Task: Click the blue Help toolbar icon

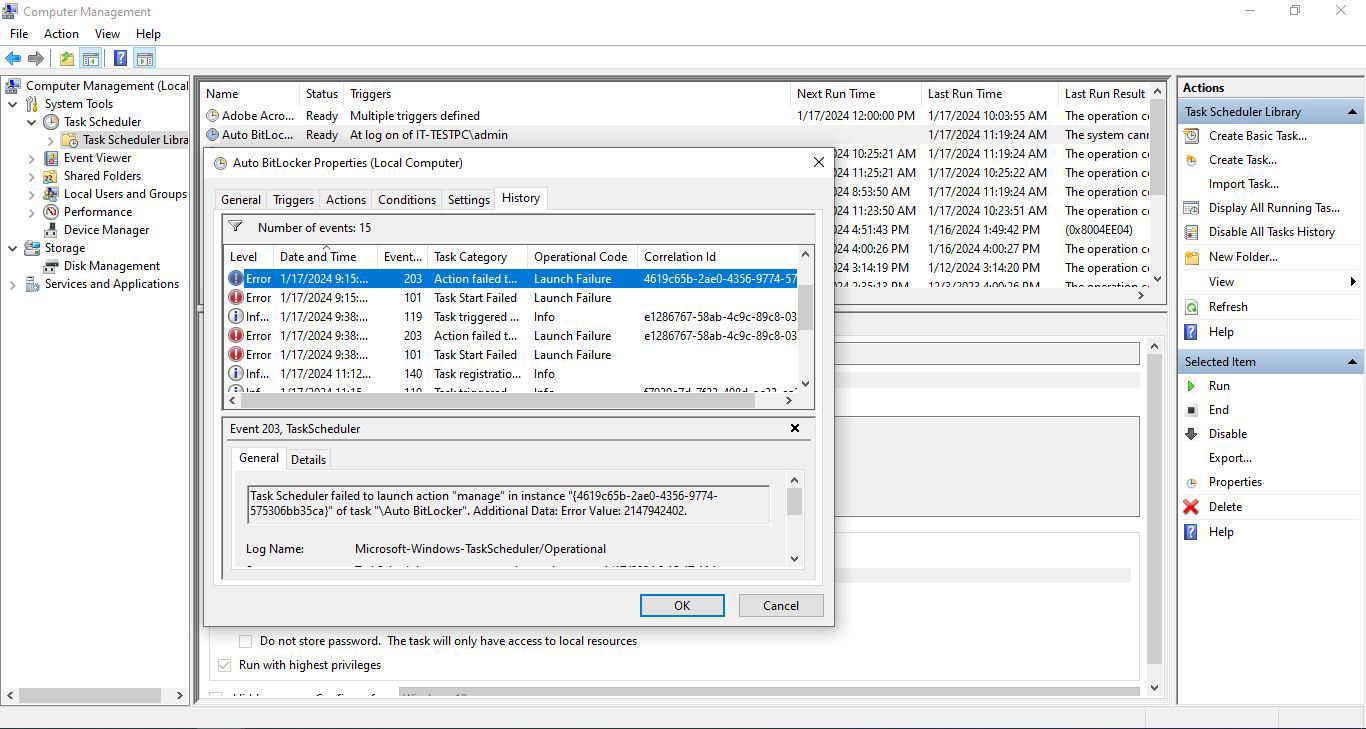Action: pos(120,59)
